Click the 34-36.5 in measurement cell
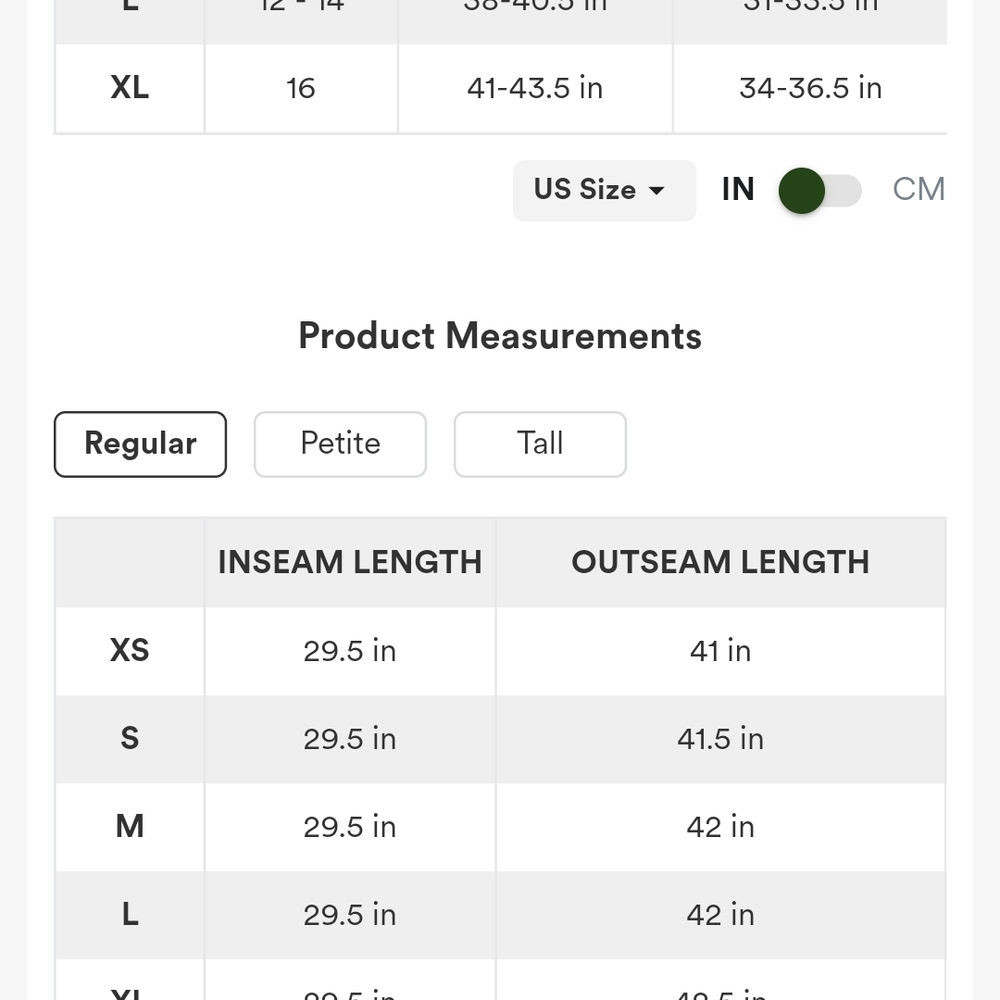The height and width of the screenshot is (1000, 1000). pos(810,88)
